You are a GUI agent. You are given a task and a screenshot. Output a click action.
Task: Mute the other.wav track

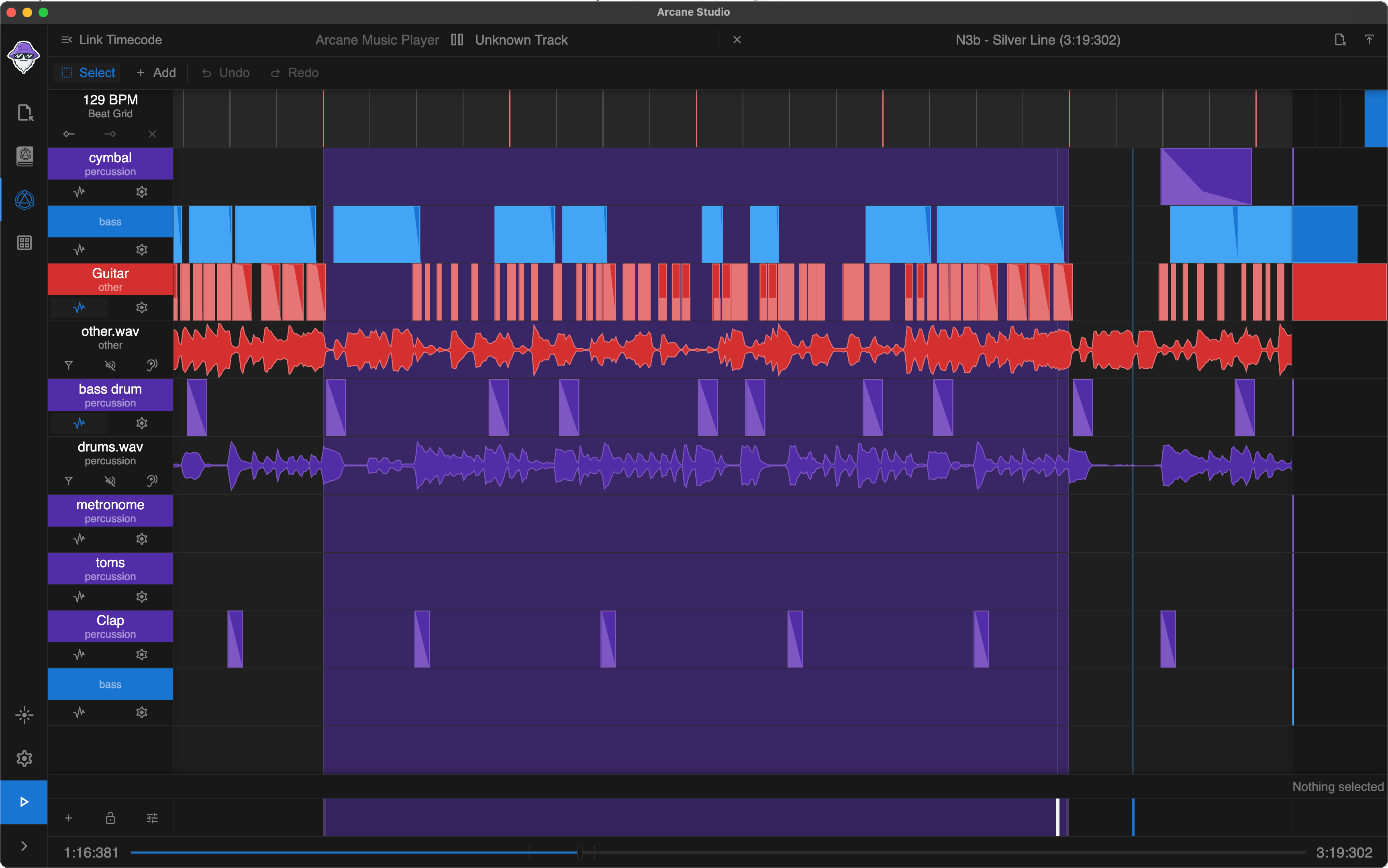(x=110, y=365)
